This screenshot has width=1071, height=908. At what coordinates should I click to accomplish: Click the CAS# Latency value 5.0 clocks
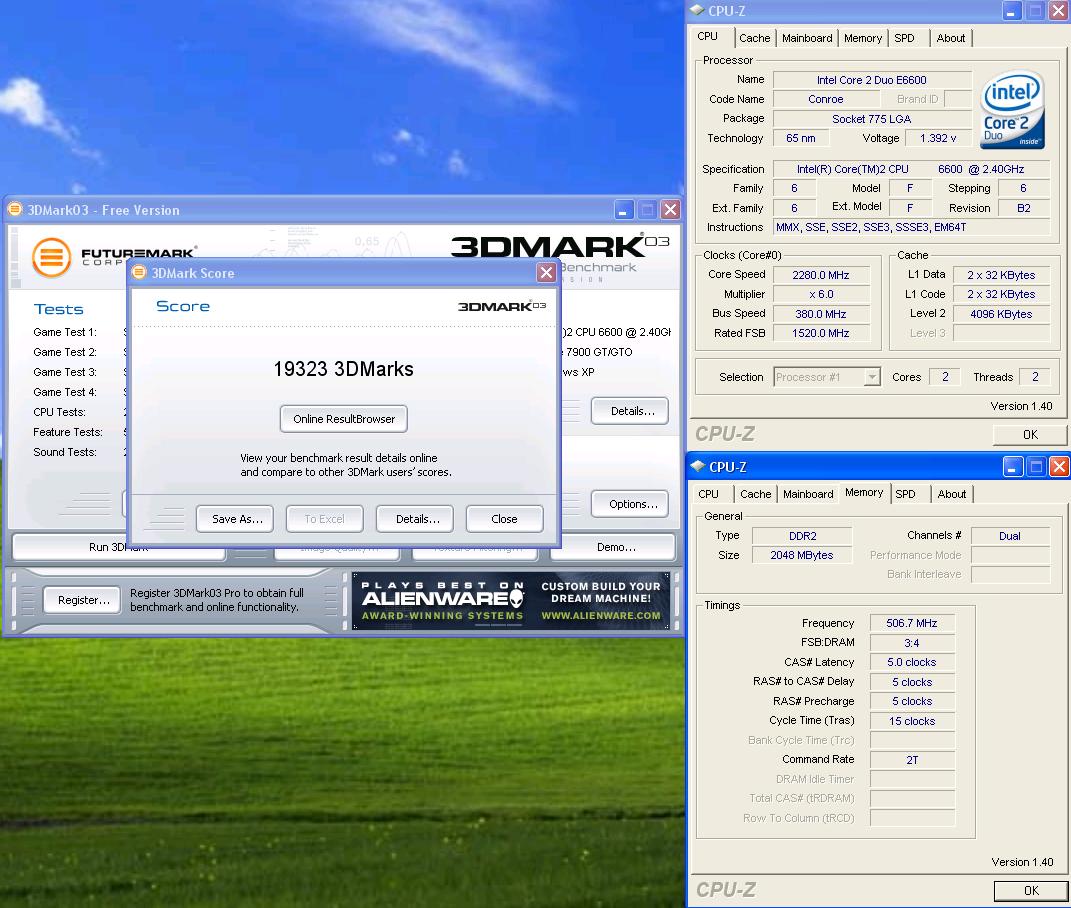(912, 662)
